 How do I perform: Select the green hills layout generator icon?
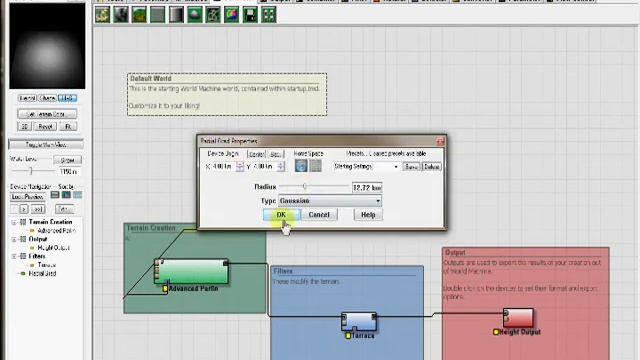[x=139, y=15]
